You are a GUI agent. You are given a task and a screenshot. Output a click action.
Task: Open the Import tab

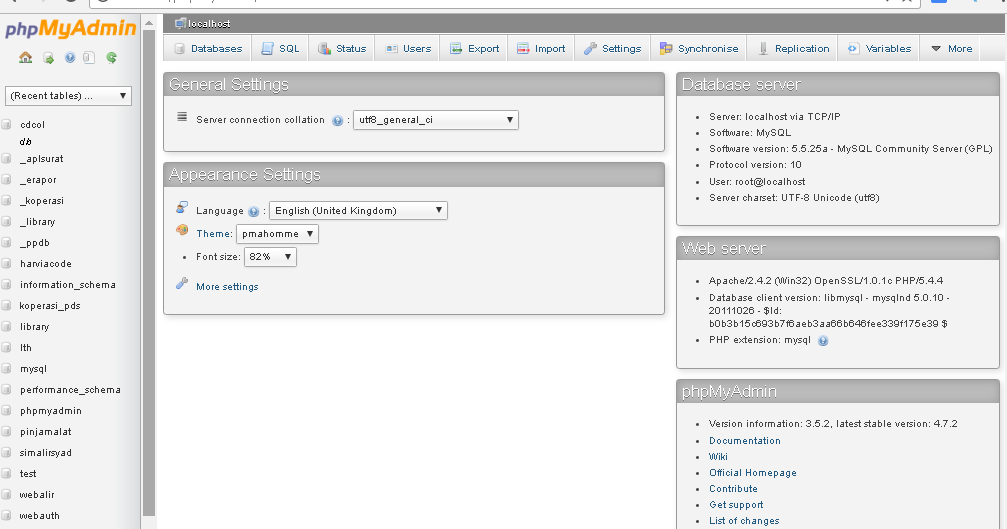pyautogui.click(x=541, y=49)
